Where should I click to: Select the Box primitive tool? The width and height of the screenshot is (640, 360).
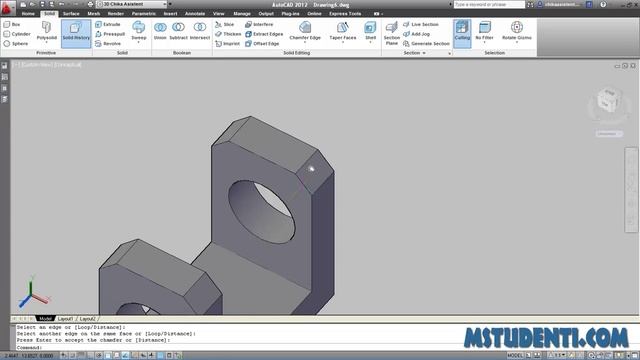12,24
